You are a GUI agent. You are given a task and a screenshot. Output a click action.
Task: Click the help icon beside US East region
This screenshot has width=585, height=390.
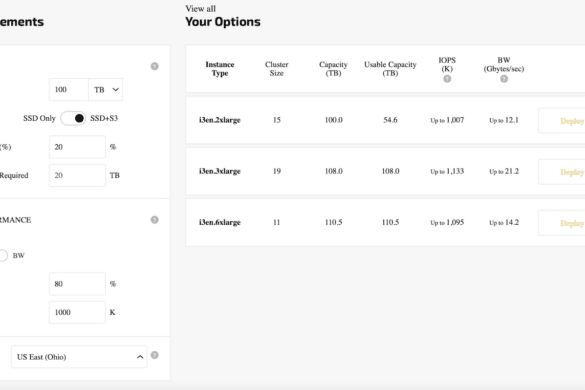154,355
